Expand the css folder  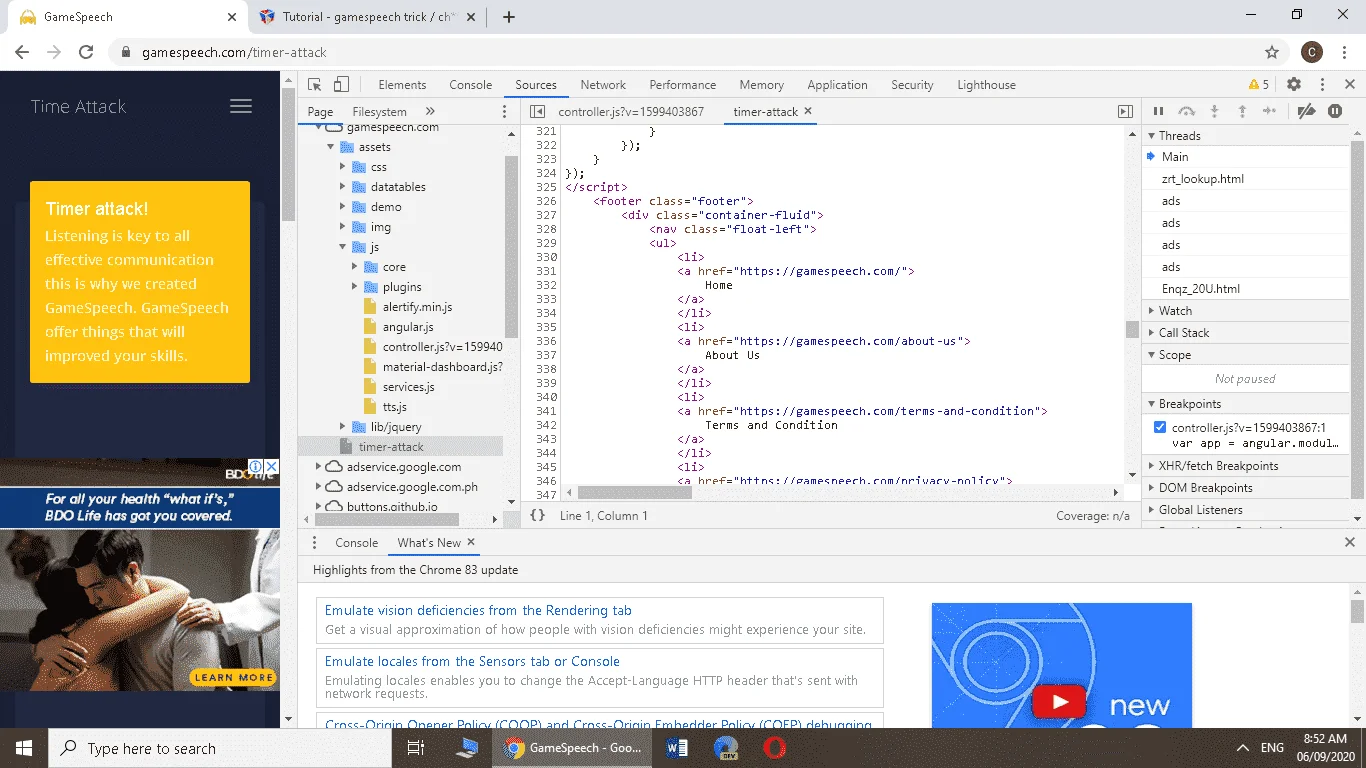tap(343, 167)
